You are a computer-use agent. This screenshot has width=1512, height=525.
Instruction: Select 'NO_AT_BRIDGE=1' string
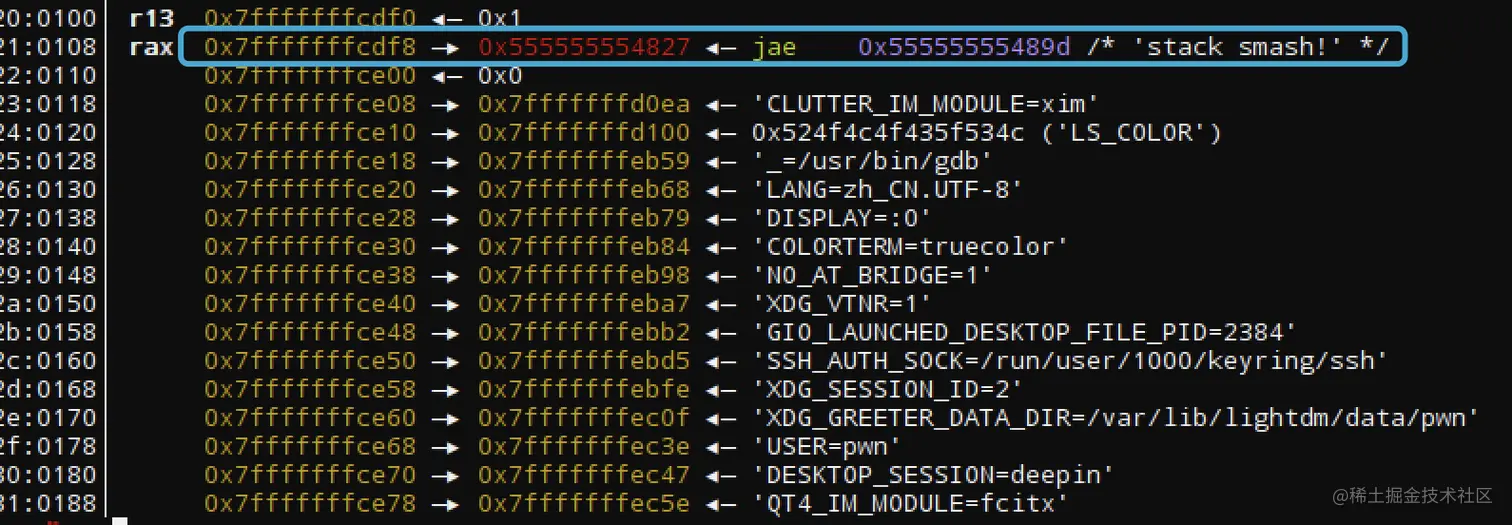point(873,275)
